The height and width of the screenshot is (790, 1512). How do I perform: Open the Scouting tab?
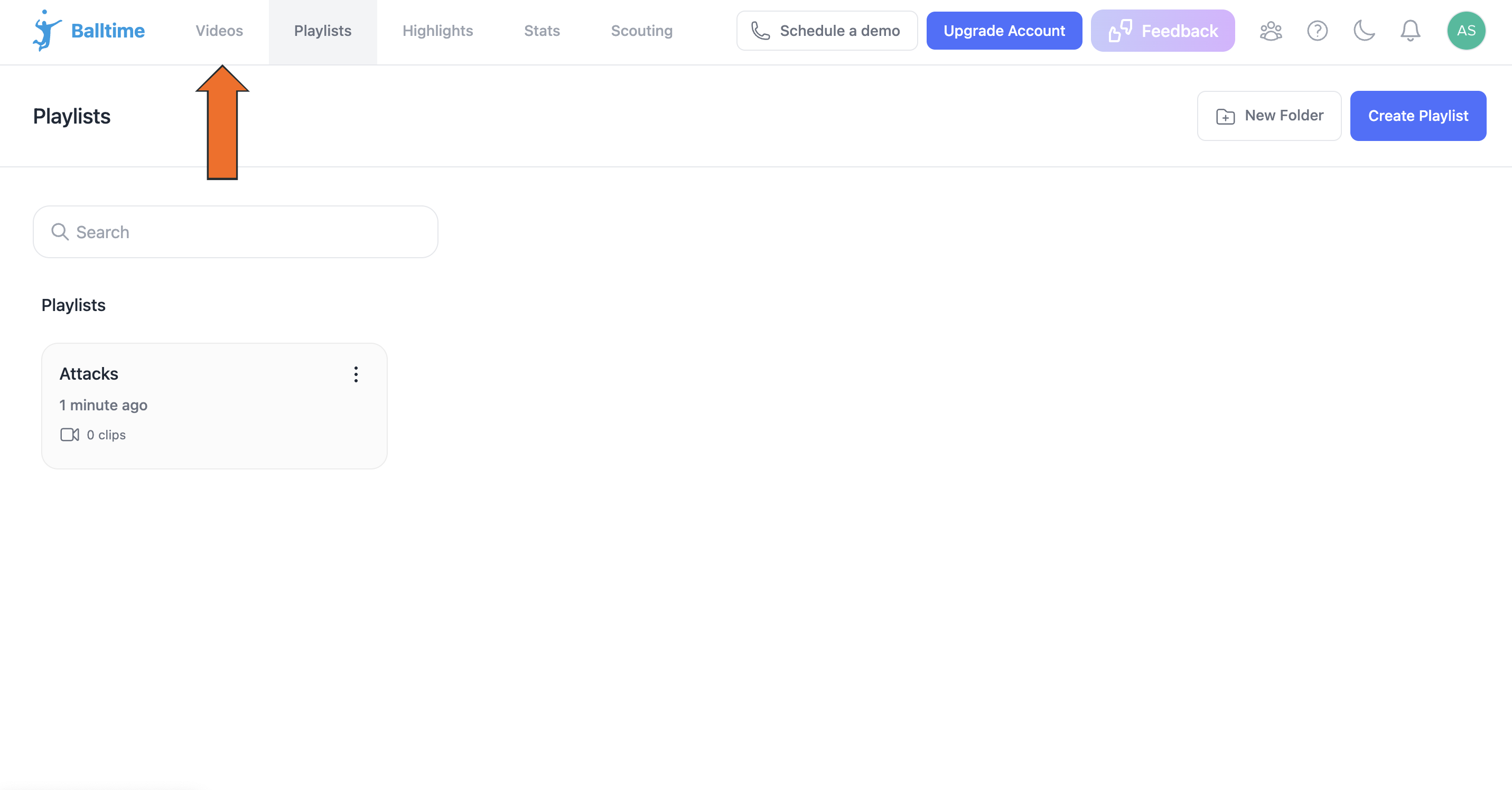pyautogui.click(x=641, y=31)
